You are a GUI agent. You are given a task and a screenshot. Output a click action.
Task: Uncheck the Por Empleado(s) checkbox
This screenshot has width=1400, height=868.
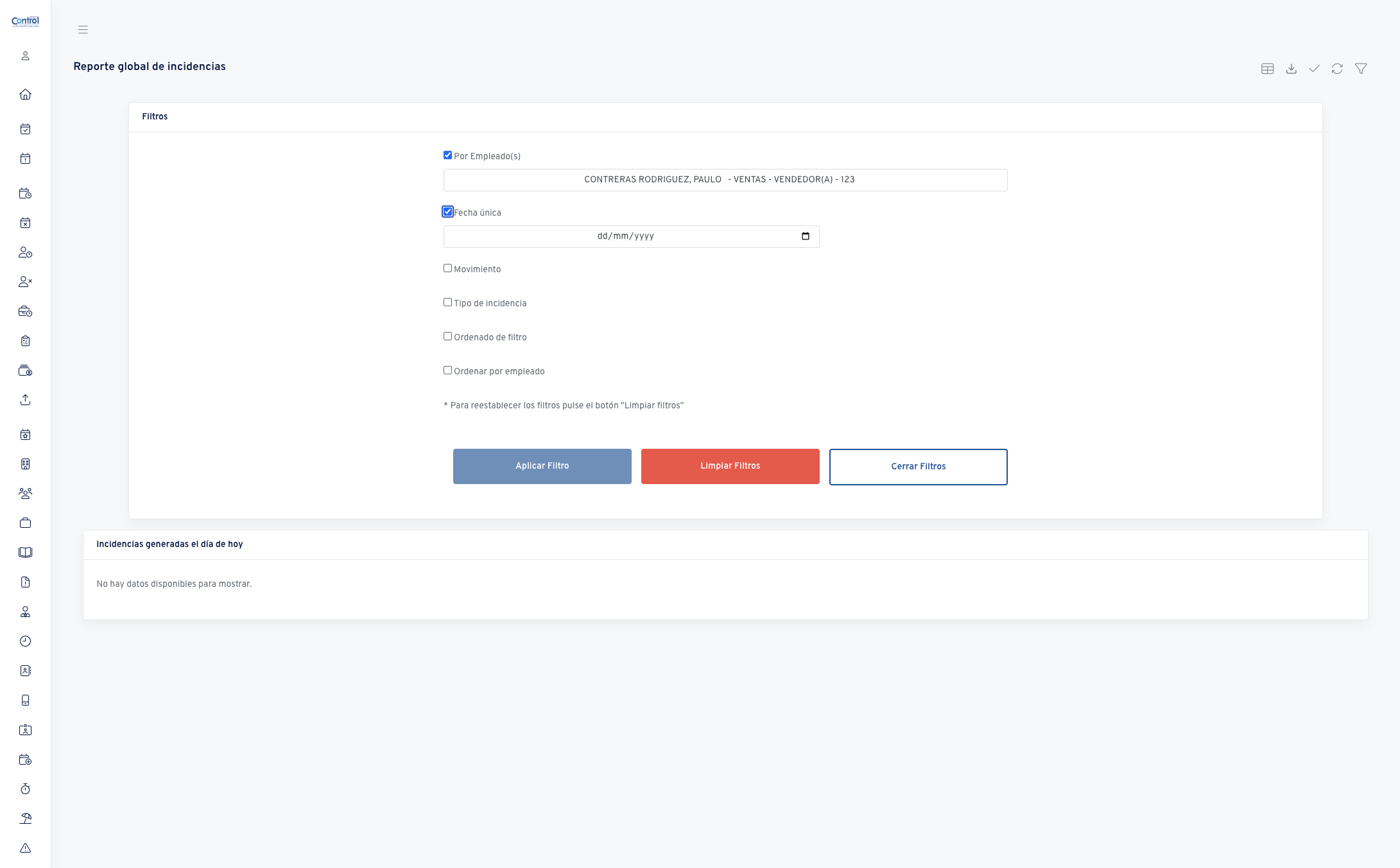tap(448, 155)
